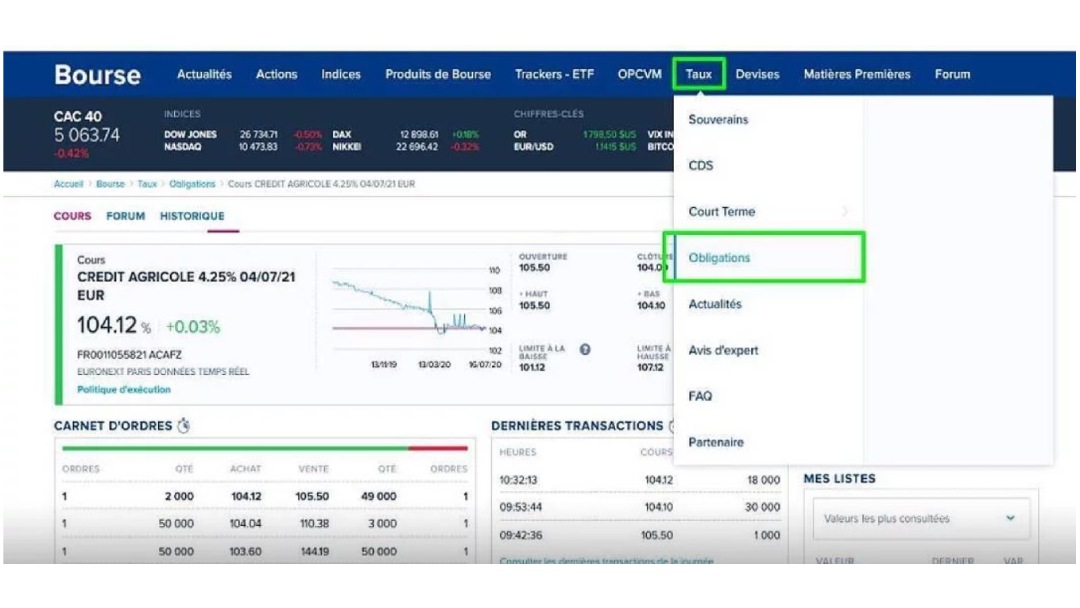Click the CAC 40 index value
The image size is (1080, 608).
click(x=86, y=135)
